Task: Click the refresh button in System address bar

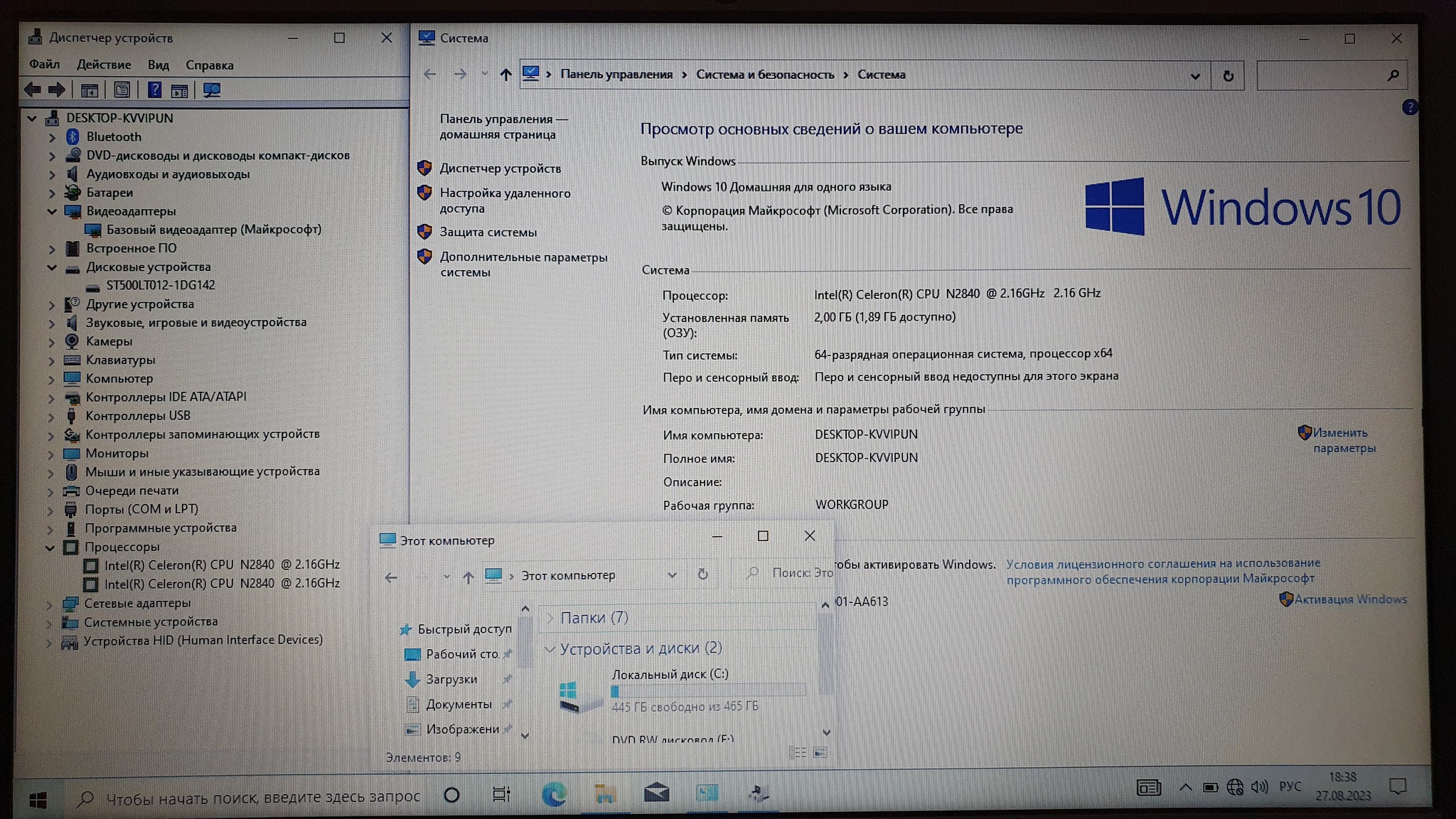Action: (x=1228, y=75)
